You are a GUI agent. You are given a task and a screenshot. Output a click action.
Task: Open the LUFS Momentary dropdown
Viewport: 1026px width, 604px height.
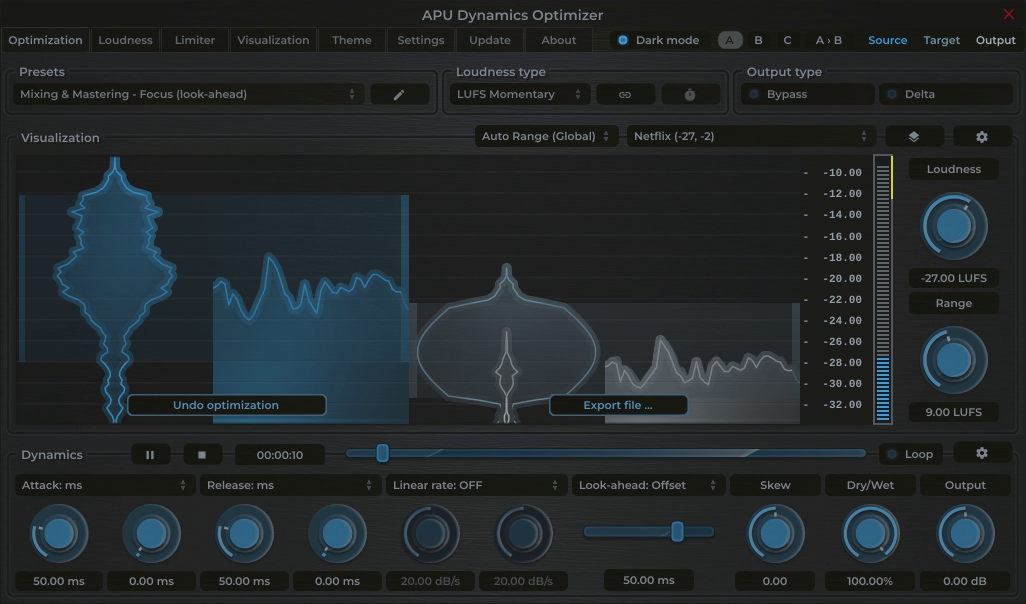tap(518, 93)
